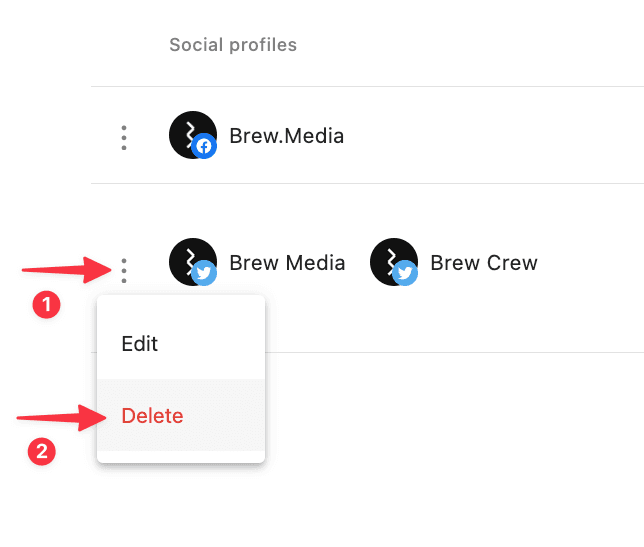Click Twitter badge on Brew Crew avatar
Image resolution: width=644 pixels, height=547 pixels.
(405, 273)
